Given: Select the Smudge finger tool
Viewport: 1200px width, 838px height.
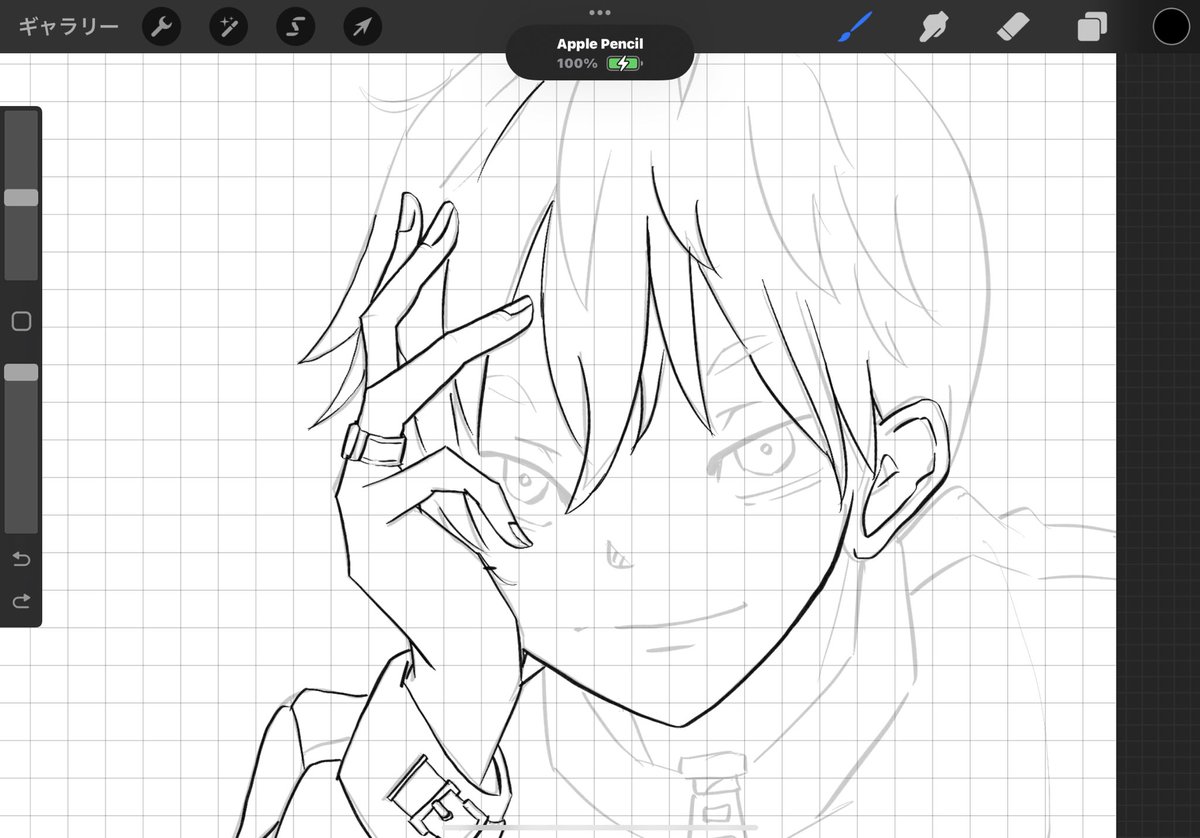Looking at the screenshot, I should 934,27.
